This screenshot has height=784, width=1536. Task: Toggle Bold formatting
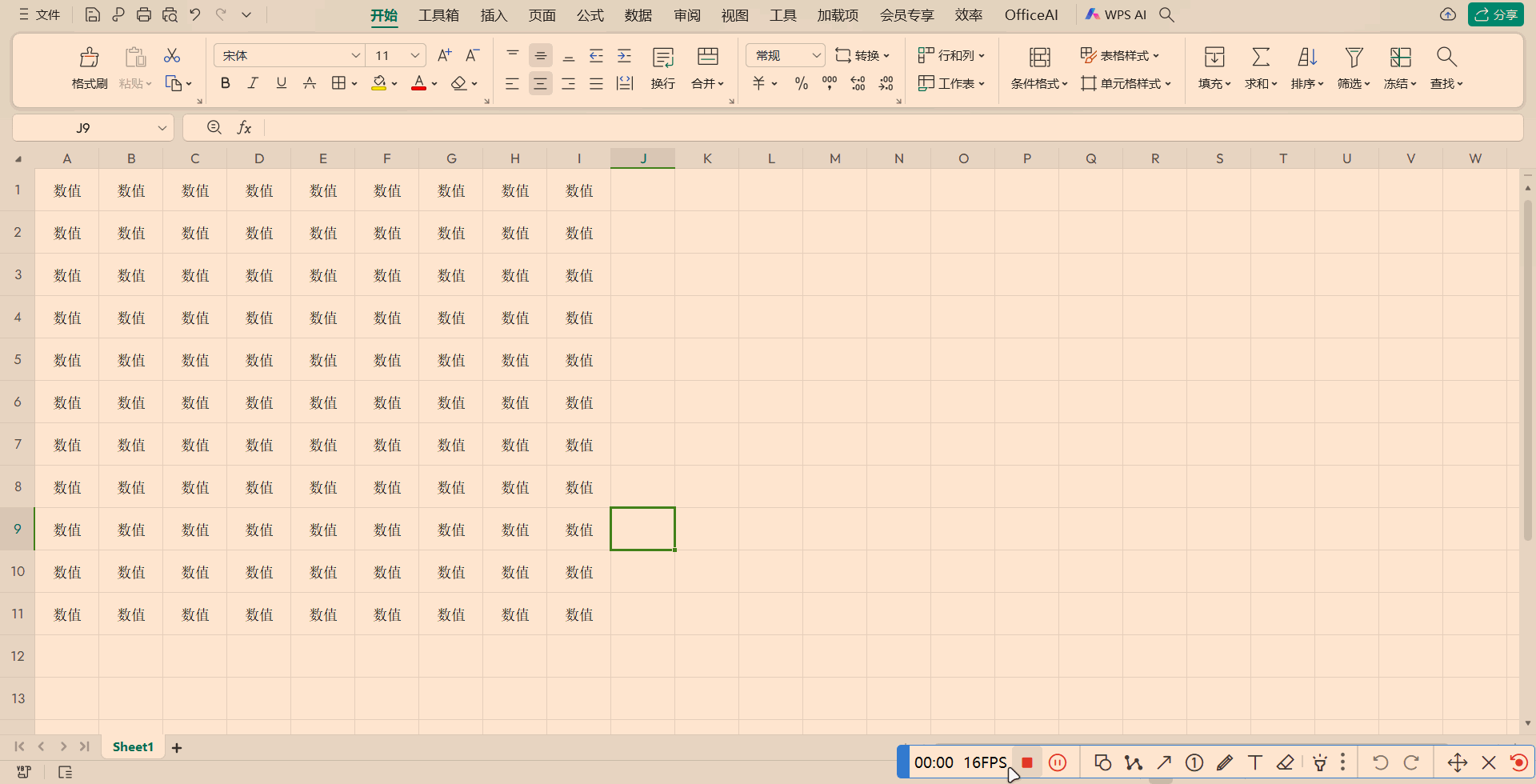[x=226, y=83]
